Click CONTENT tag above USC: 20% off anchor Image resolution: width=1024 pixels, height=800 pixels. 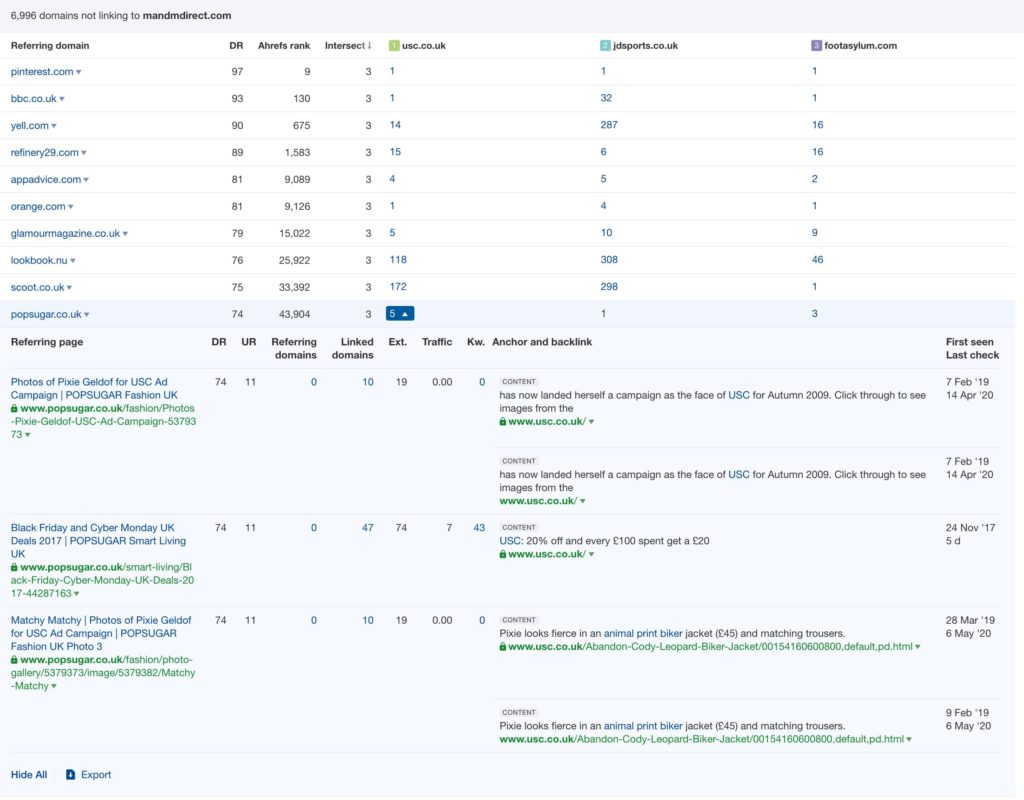(519, 528)
